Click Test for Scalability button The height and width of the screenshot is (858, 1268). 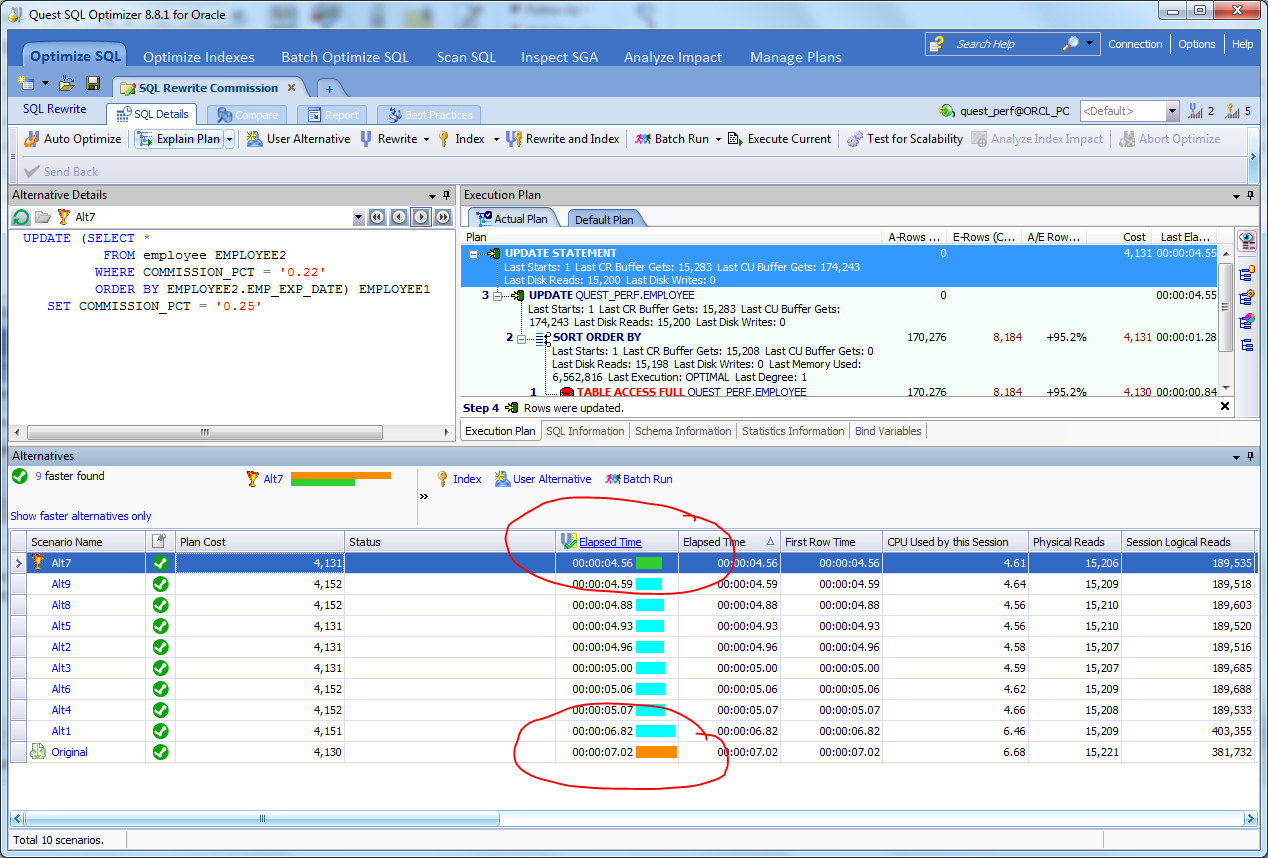pyautogui.click(x=905, y=139)
